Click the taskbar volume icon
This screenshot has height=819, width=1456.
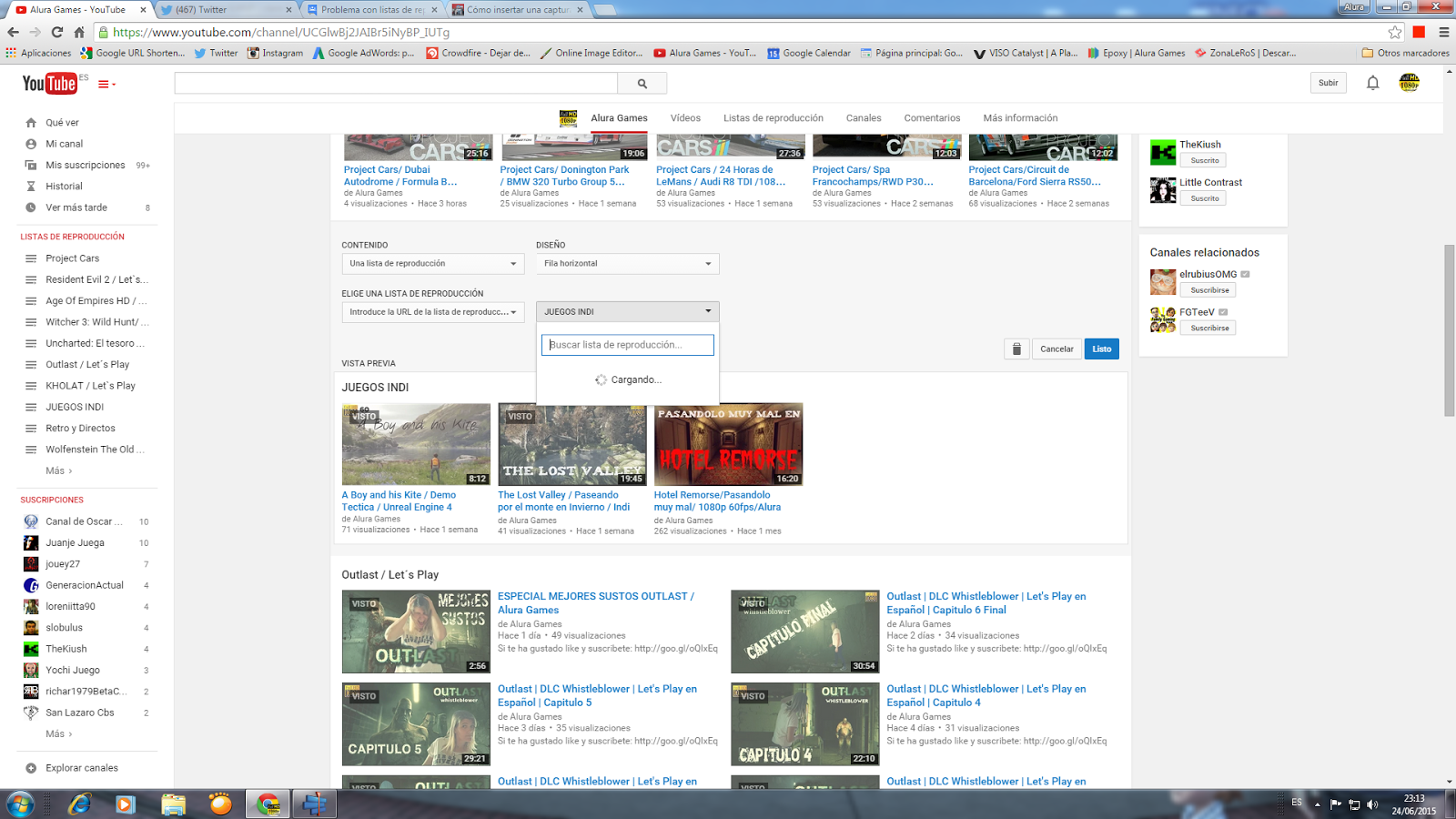pos(1372,804)
